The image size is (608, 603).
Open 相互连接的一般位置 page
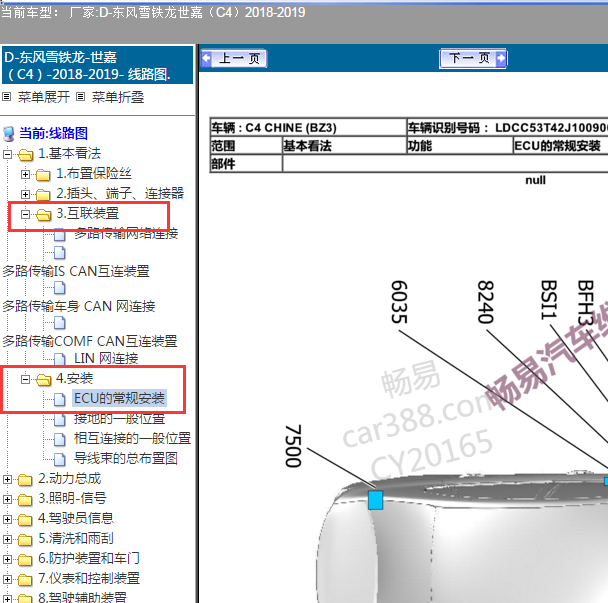coord(132,438)
